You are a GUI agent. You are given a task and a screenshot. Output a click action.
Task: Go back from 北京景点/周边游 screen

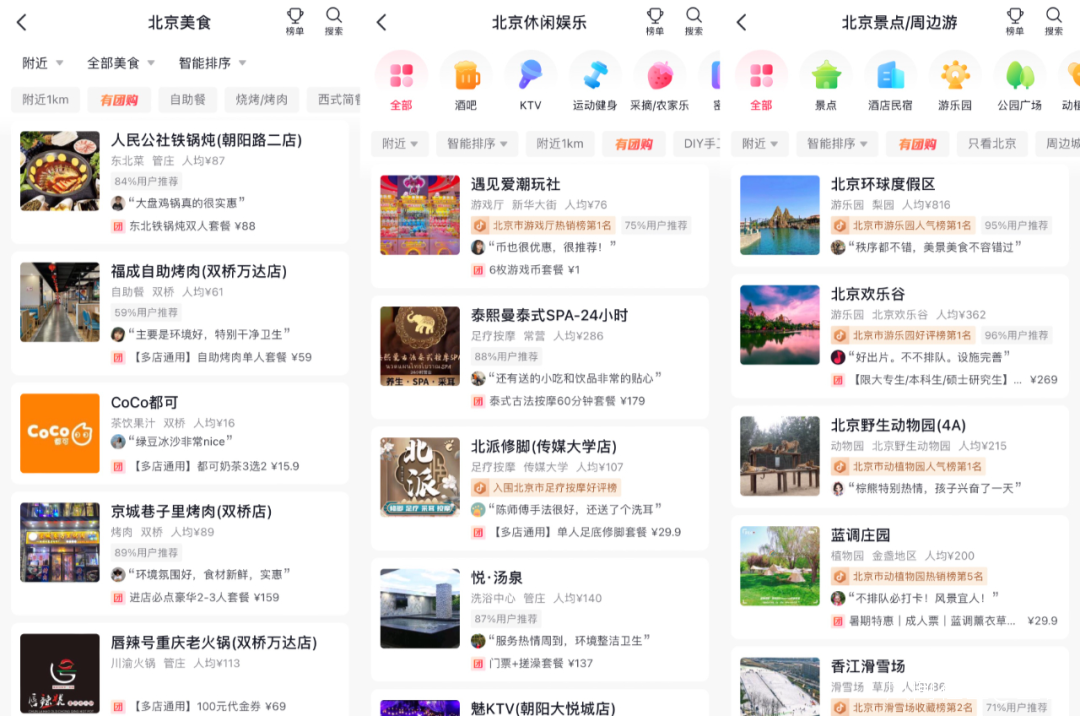[742, 23]
